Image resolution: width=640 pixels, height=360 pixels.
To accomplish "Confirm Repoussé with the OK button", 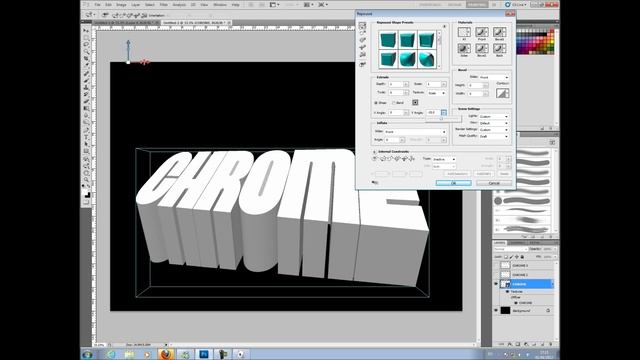I will [x=453, y=183].
